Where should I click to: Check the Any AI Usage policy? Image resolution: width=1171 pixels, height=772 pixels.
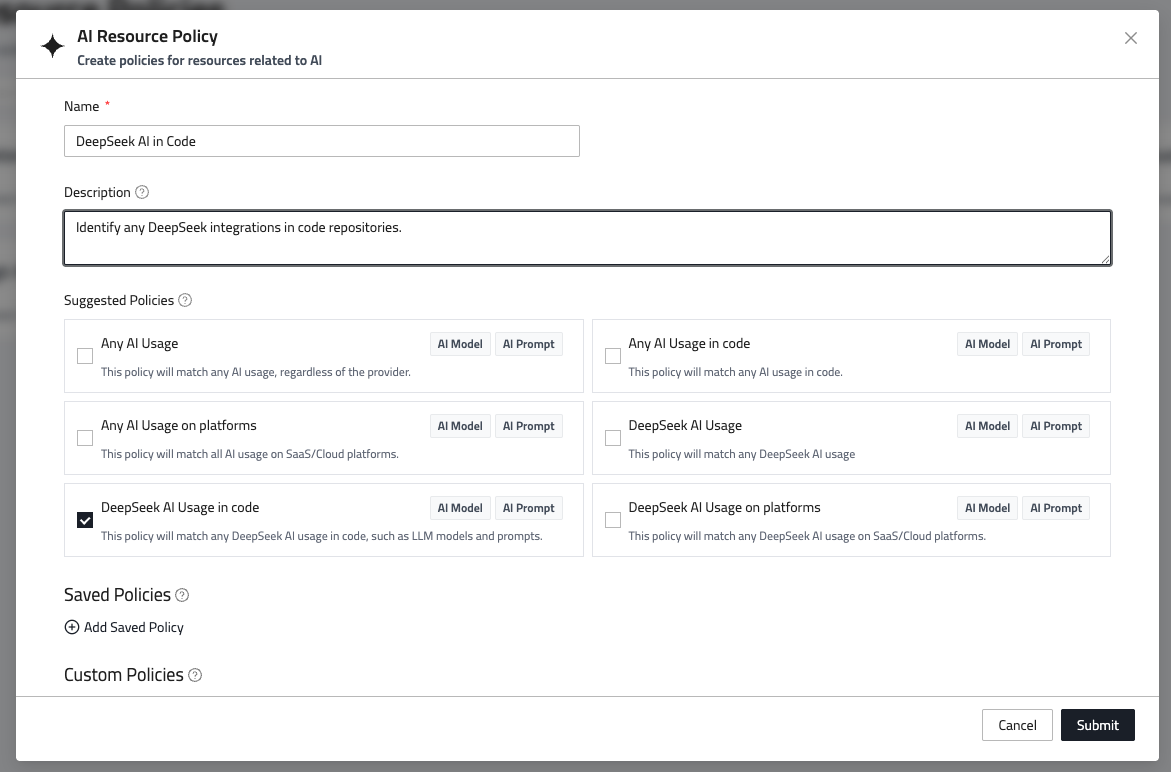[x=85, y=356]
